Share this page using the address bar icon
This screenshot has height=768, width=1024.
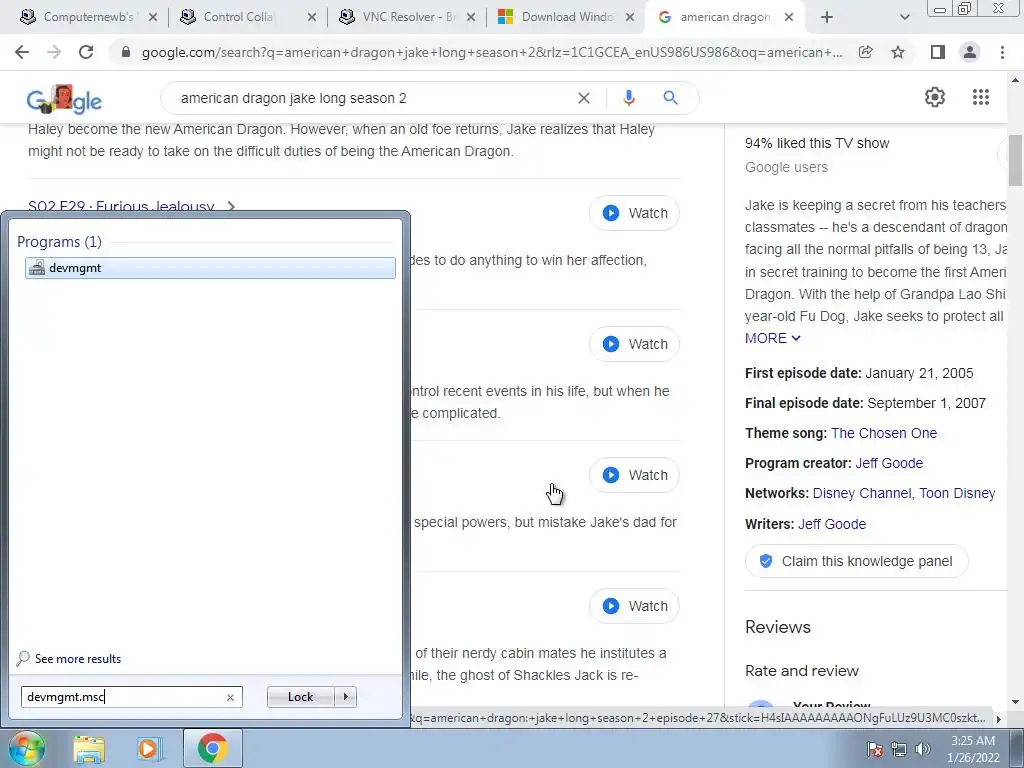(866, 52)
